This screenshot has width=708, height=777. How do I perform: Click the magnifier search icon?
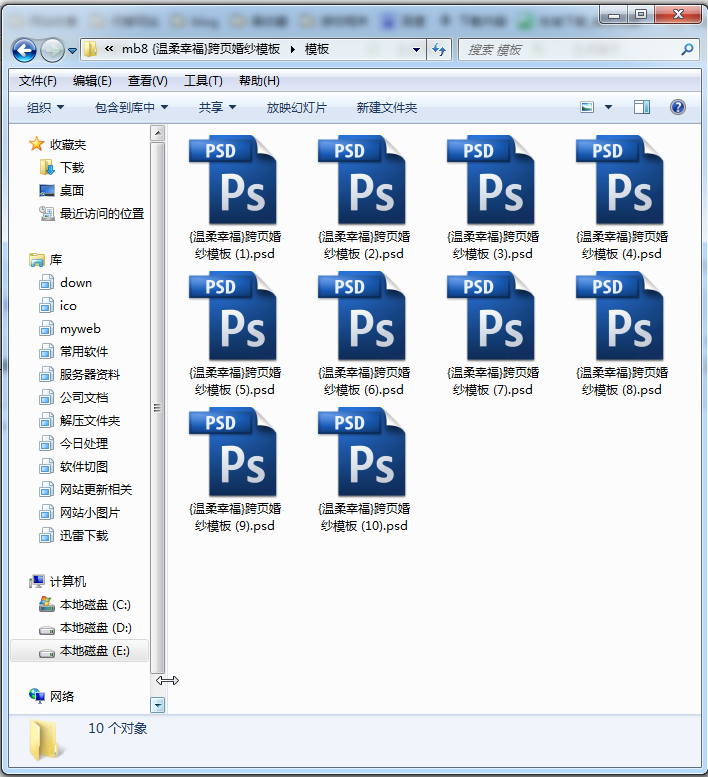click(x=688, y=50)
